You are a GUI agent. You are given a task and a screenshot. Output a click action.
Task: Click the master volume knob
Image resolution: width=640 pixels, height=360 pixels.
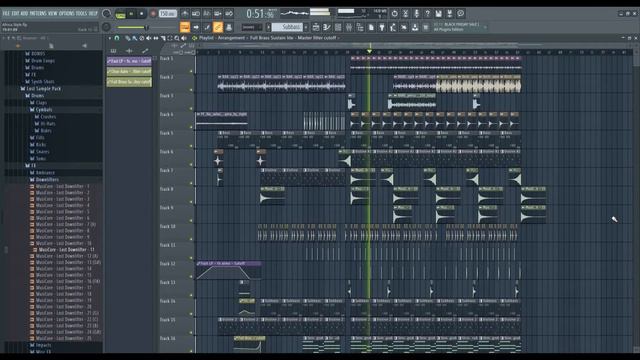tap(106, 13)
